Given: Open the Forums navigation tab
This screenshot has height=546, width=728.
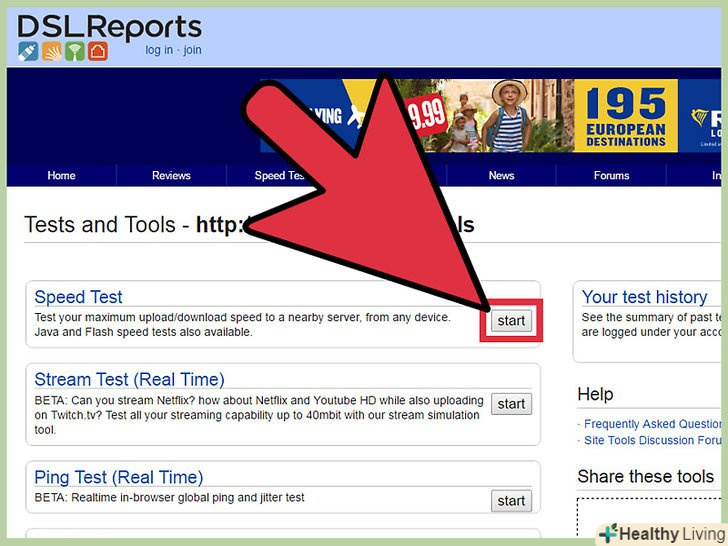Looking at the screenshot, I should point(611,176).
